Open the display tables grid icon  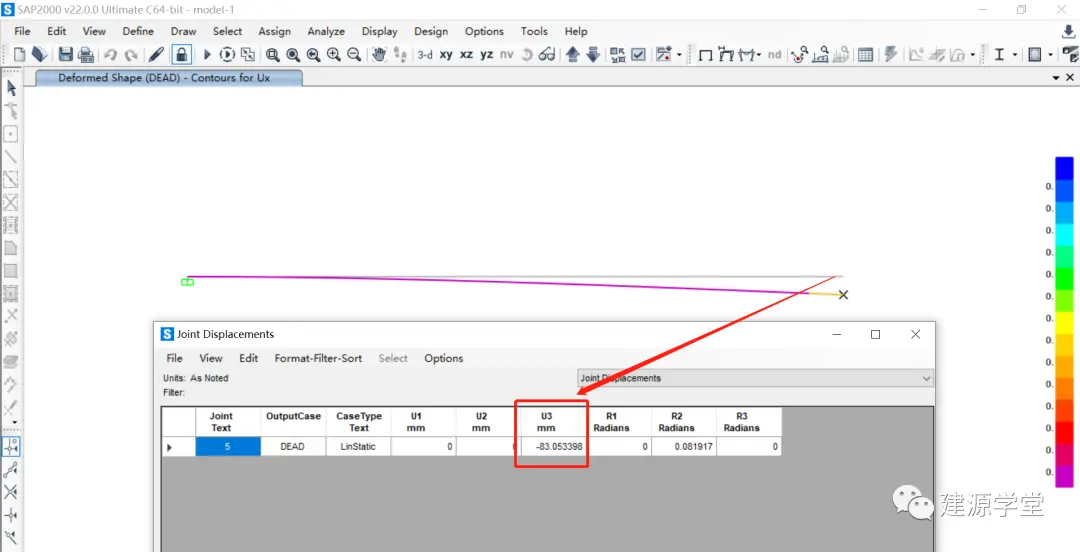[x=866, y=54]
